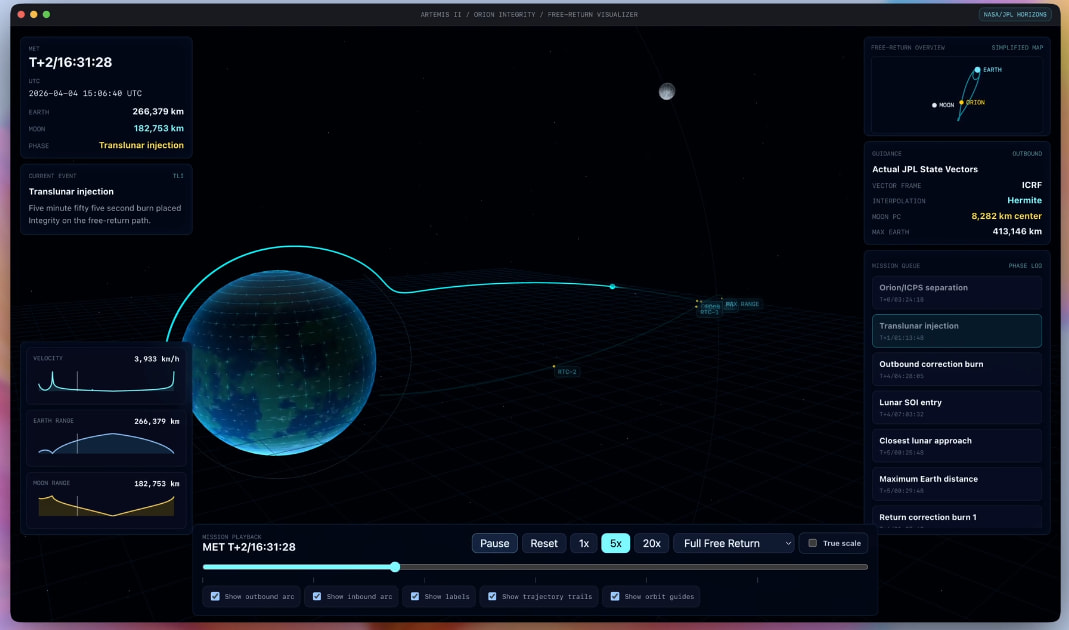
Task: Click the Moon Range chart
Action: 106,505
